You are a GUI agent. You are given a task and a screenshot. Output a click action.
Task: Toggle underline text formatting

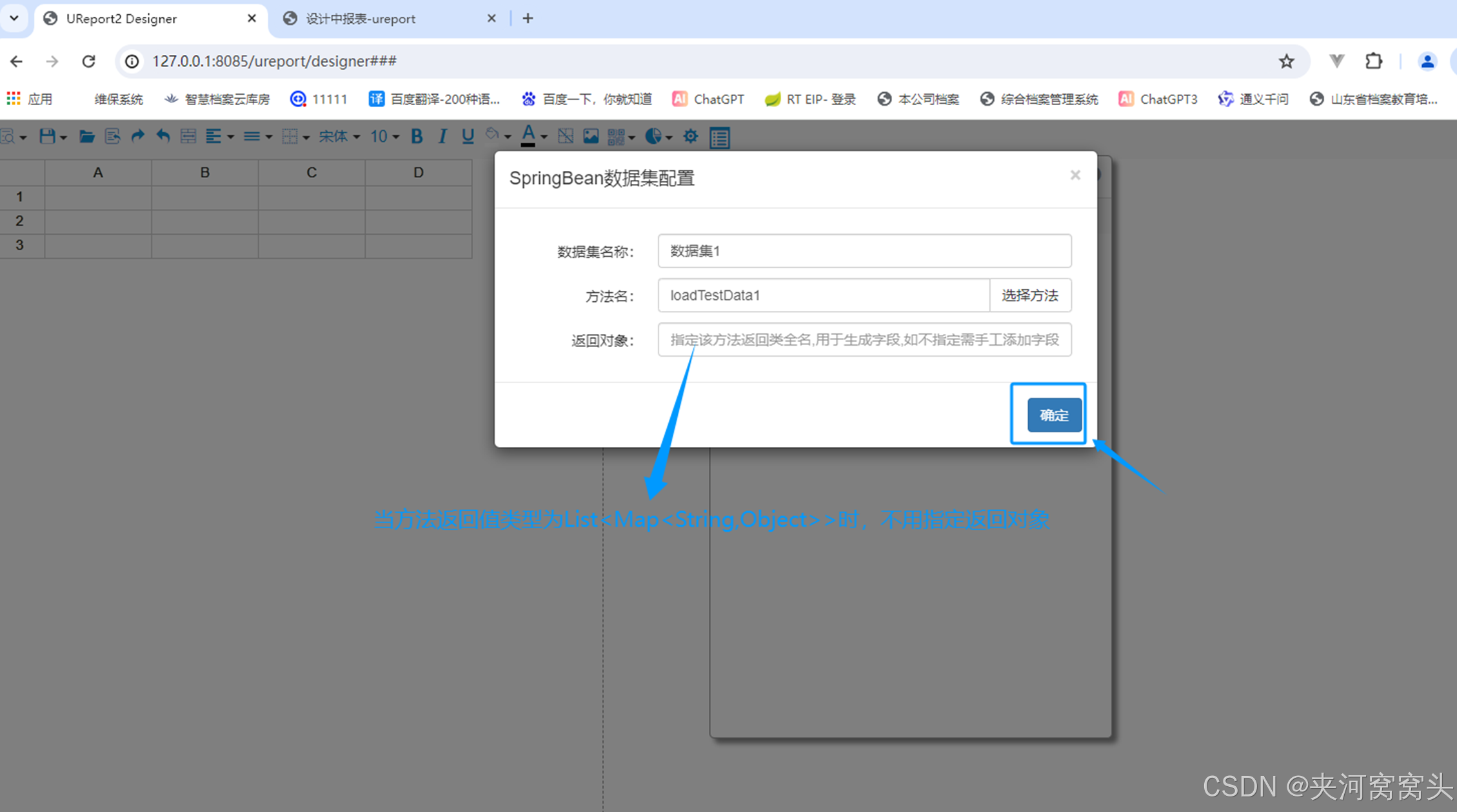468,136
